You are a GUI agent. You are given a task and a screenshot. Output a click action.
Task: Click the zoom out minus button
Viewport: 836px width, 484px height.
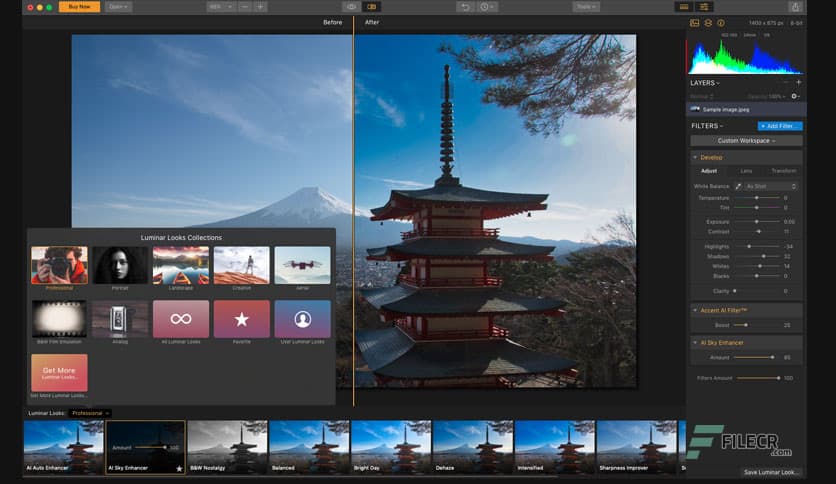tap(245, 7)
